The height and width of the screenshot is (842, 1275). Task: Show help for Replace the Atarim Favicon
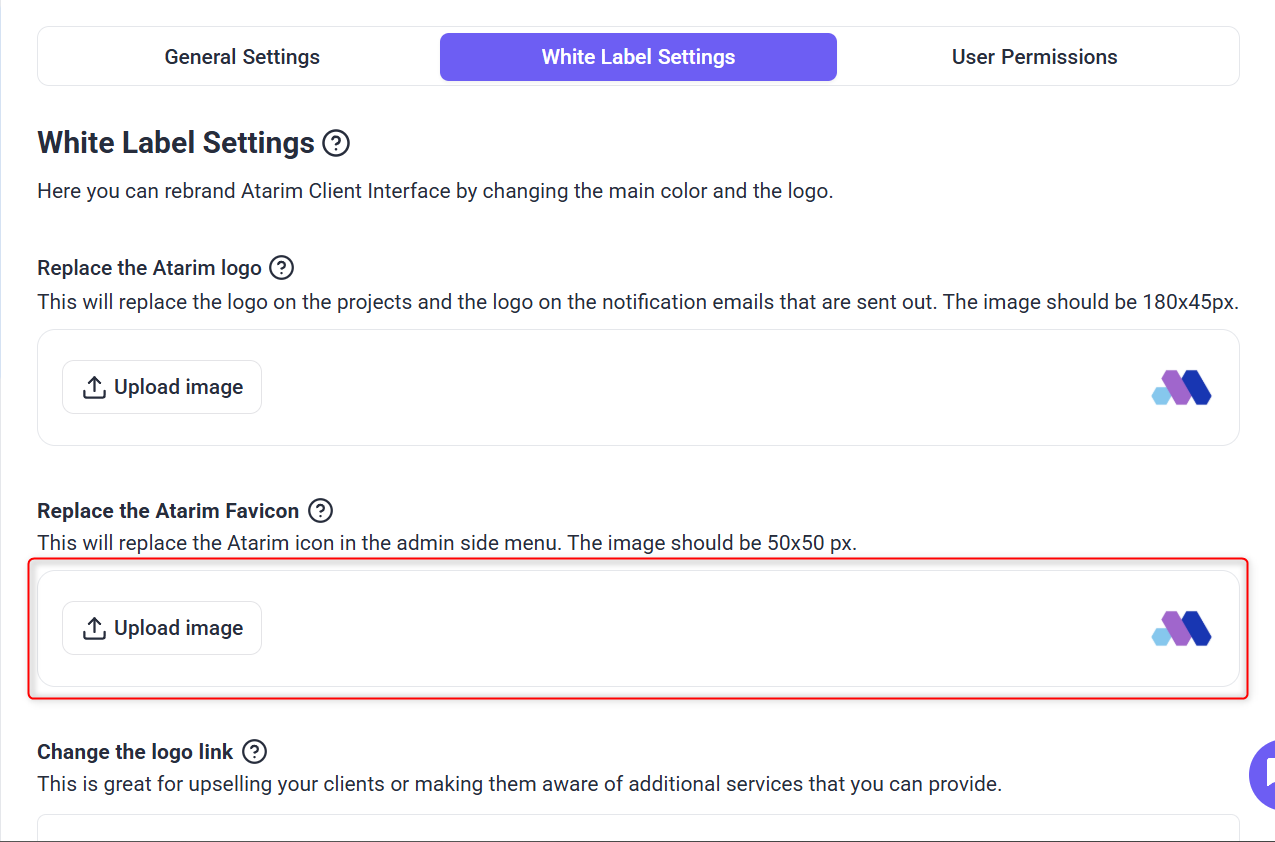320,511
